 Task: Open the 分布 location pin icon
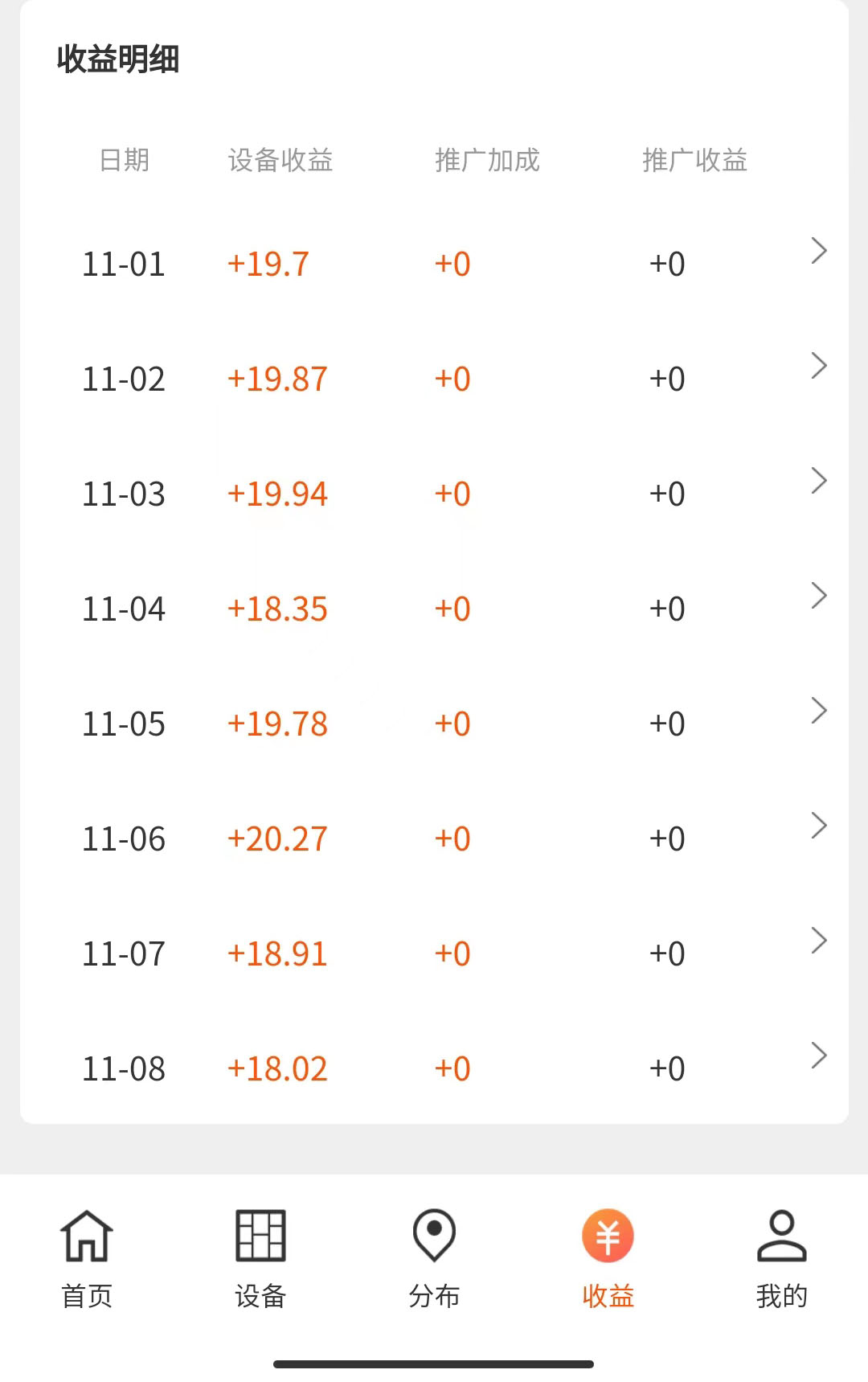coord(434,1235)
